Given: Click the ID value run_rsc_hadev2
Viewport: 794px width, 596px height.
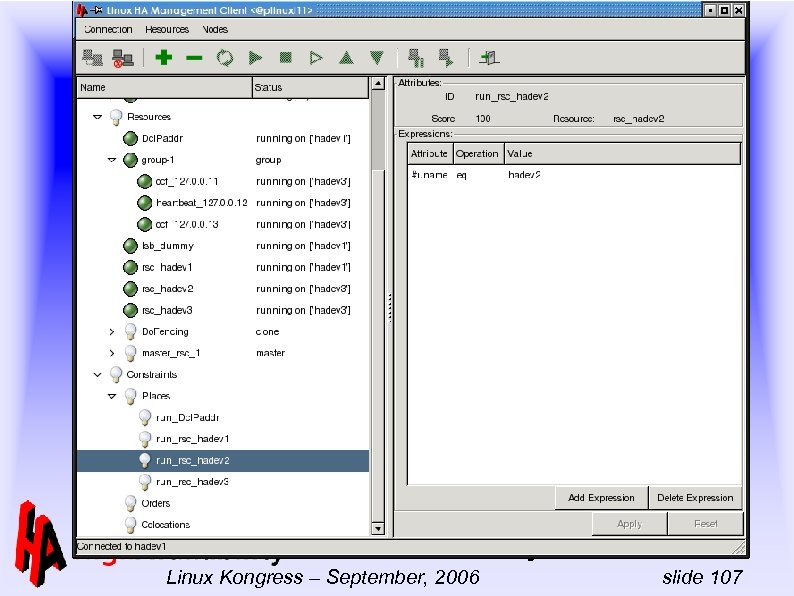Looking at the screenshot, I should (x=511, y=96).
